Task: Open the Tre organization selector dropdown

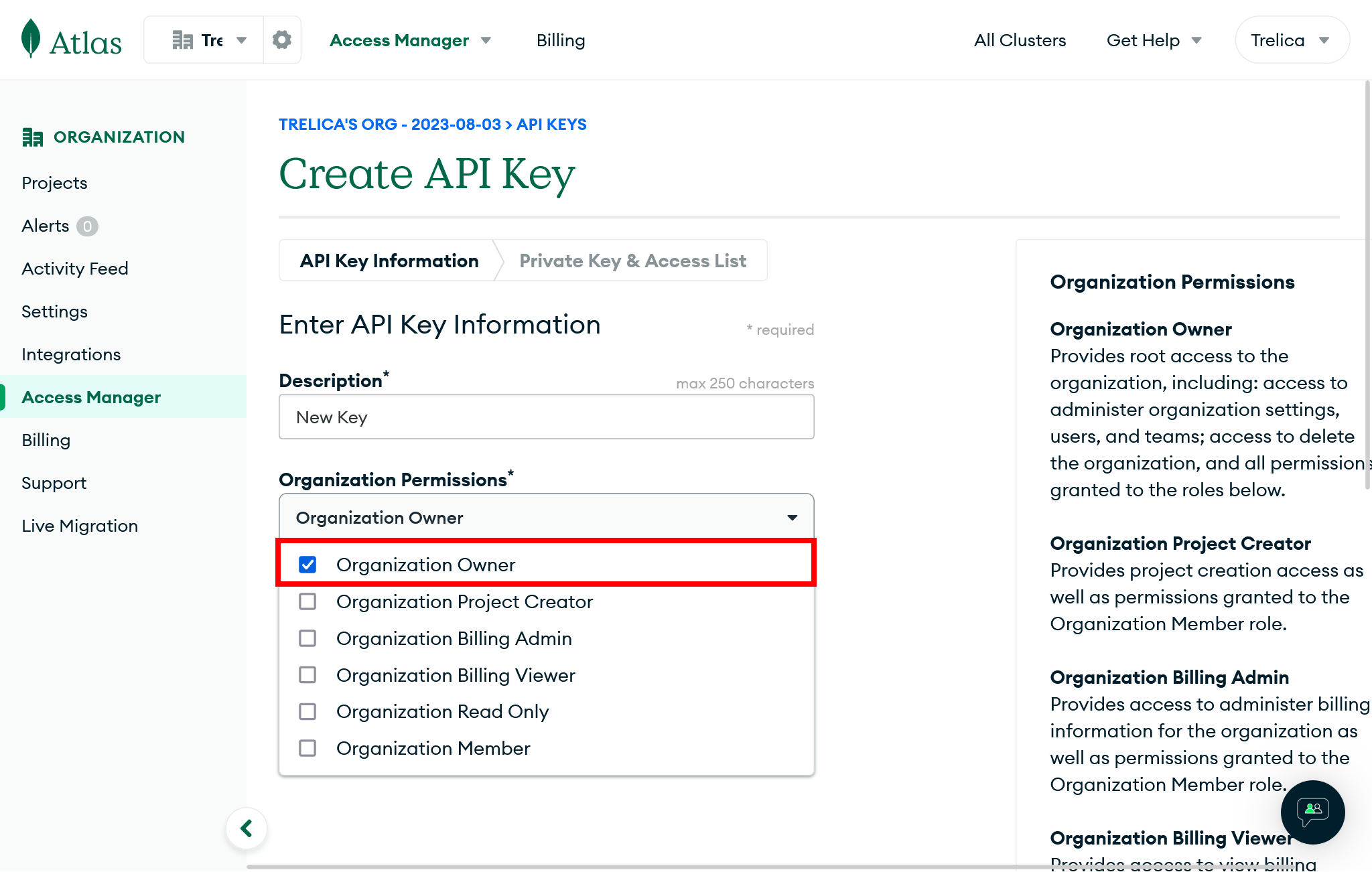Action: tap(204, 40)
